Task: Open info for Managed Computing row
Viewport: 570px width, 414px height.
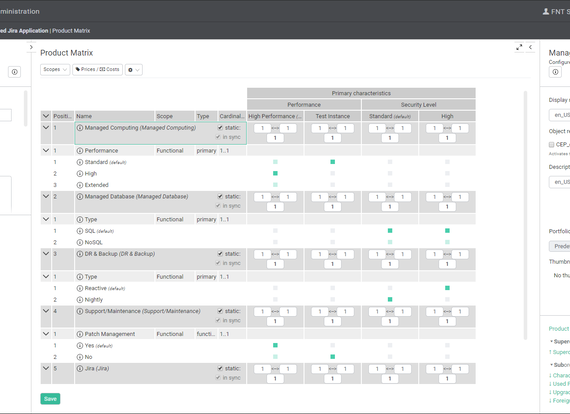Action: (x=80, y=128)
